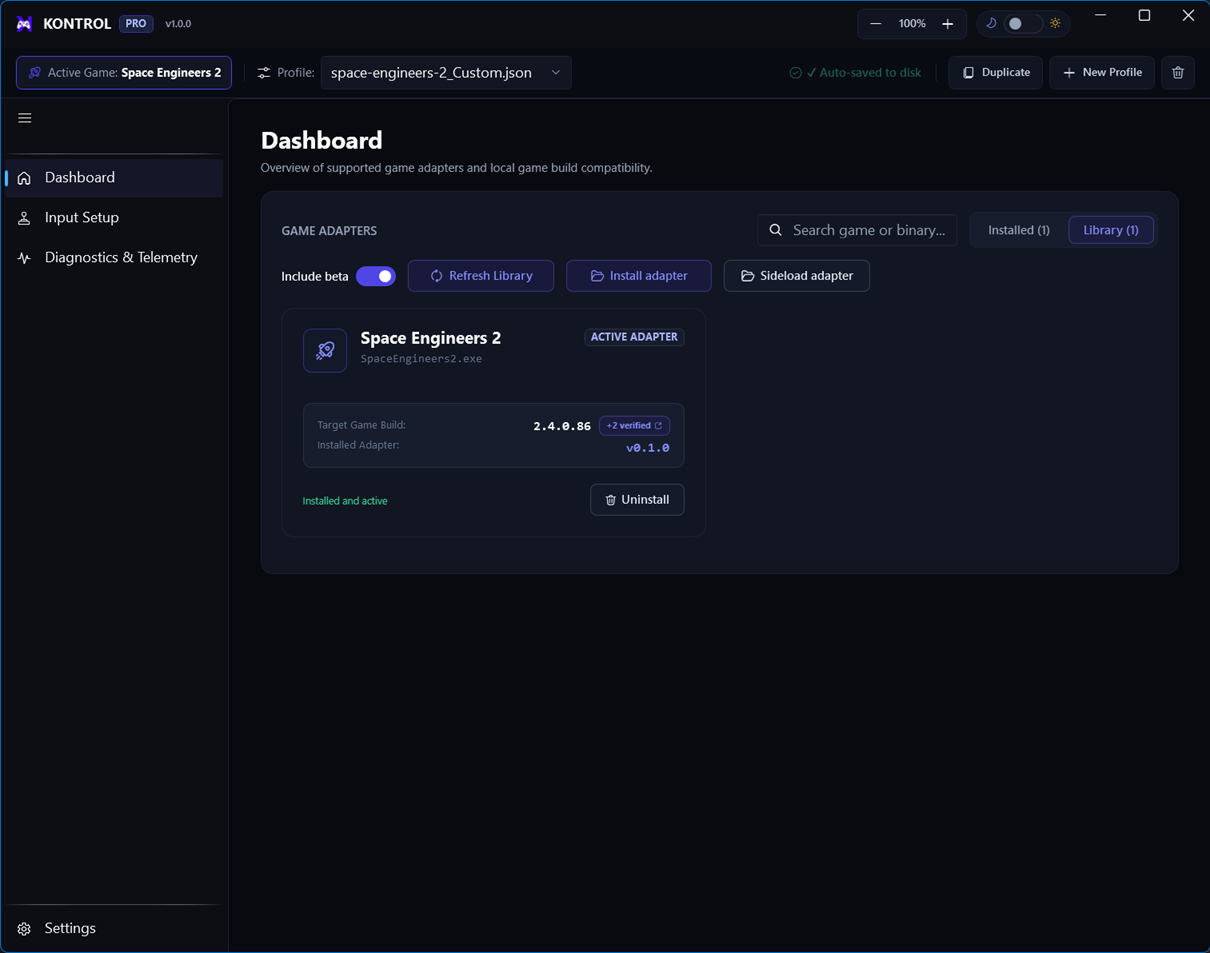The width and height of the screenshot is (1210, 953).
Task: Open Settings at the sidebar bottom
Action: tap(114, 929)
